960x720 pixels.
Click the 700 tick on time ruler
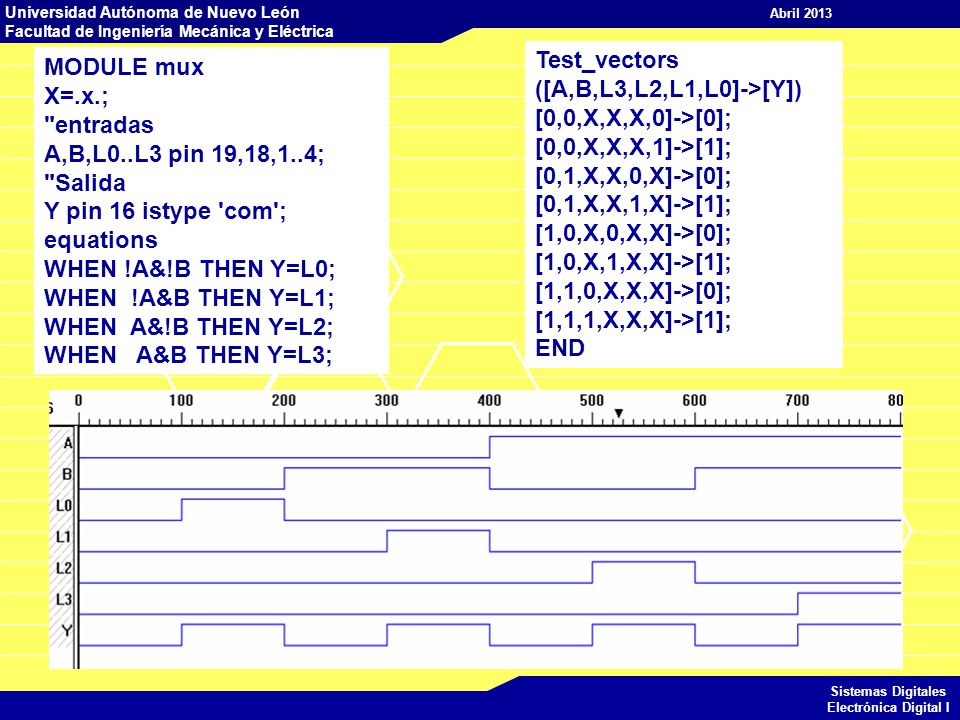point(797,401)
